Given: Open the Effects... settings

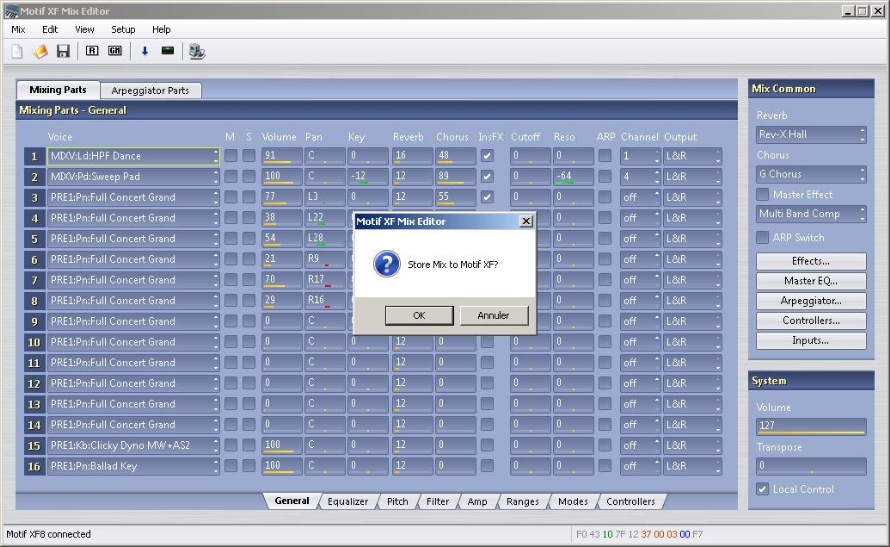Looking at the screenshot, I should [811, 261].
